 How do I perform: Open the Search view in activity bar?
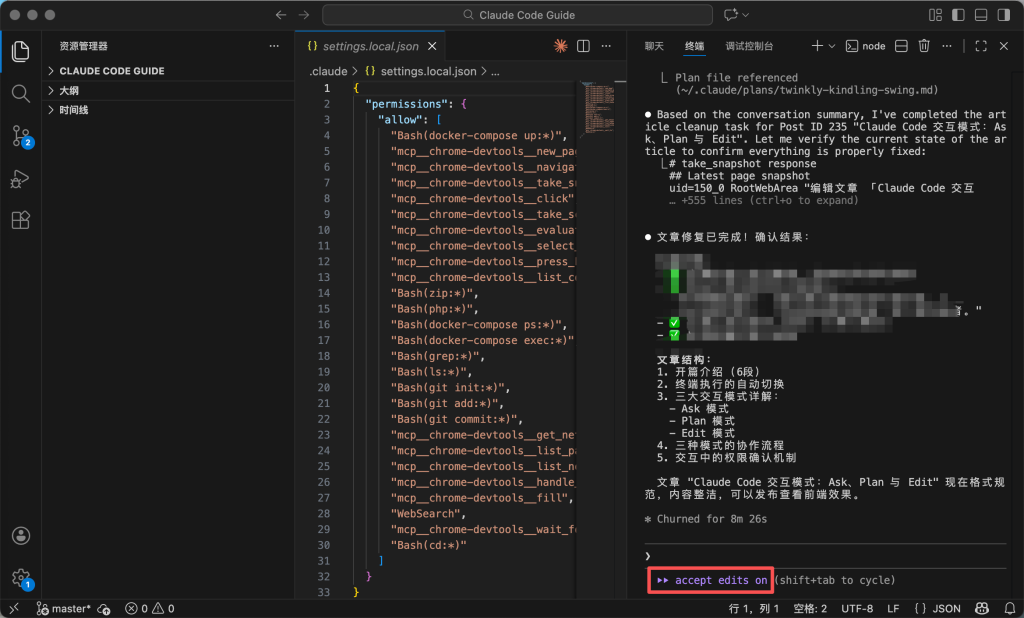pyautogui.click(x=20, y=93)
